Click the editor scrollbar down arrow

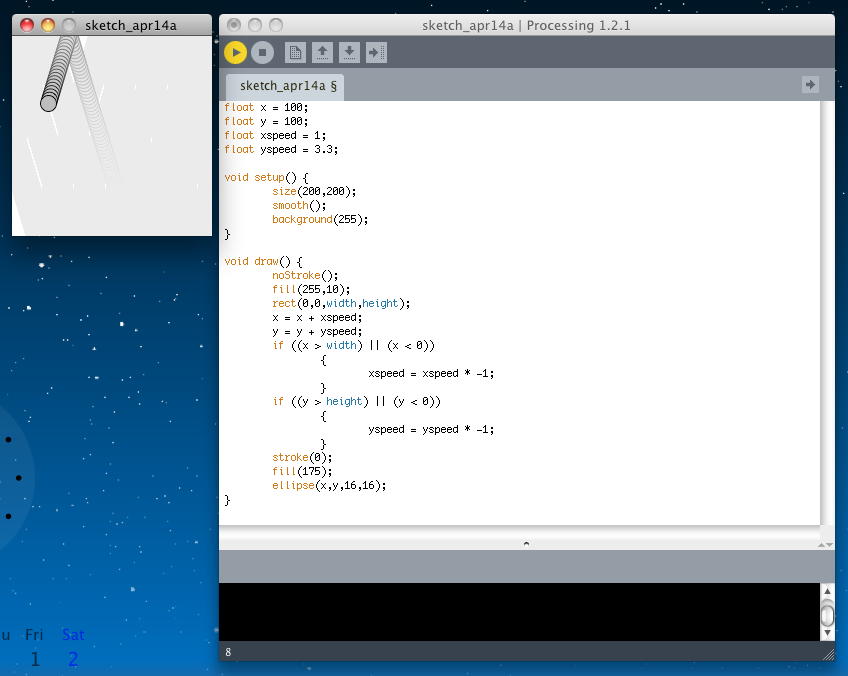827,543
